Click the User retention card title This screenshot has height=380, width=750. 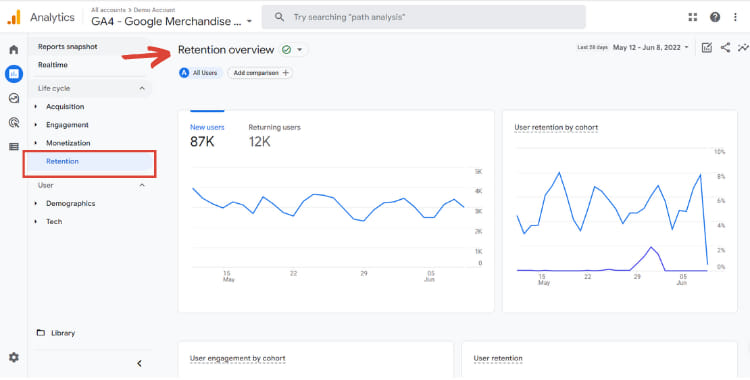498,358
